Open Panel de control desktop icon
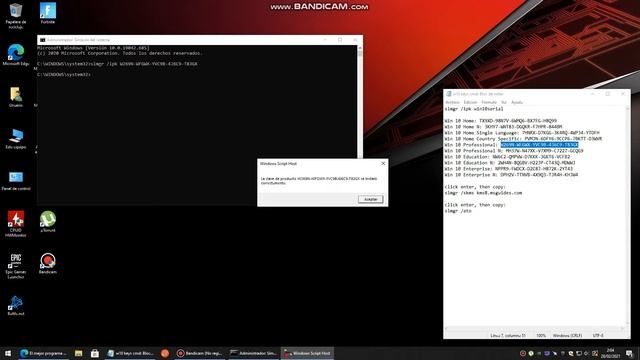 pyautogui.click(x=16, y=180)
